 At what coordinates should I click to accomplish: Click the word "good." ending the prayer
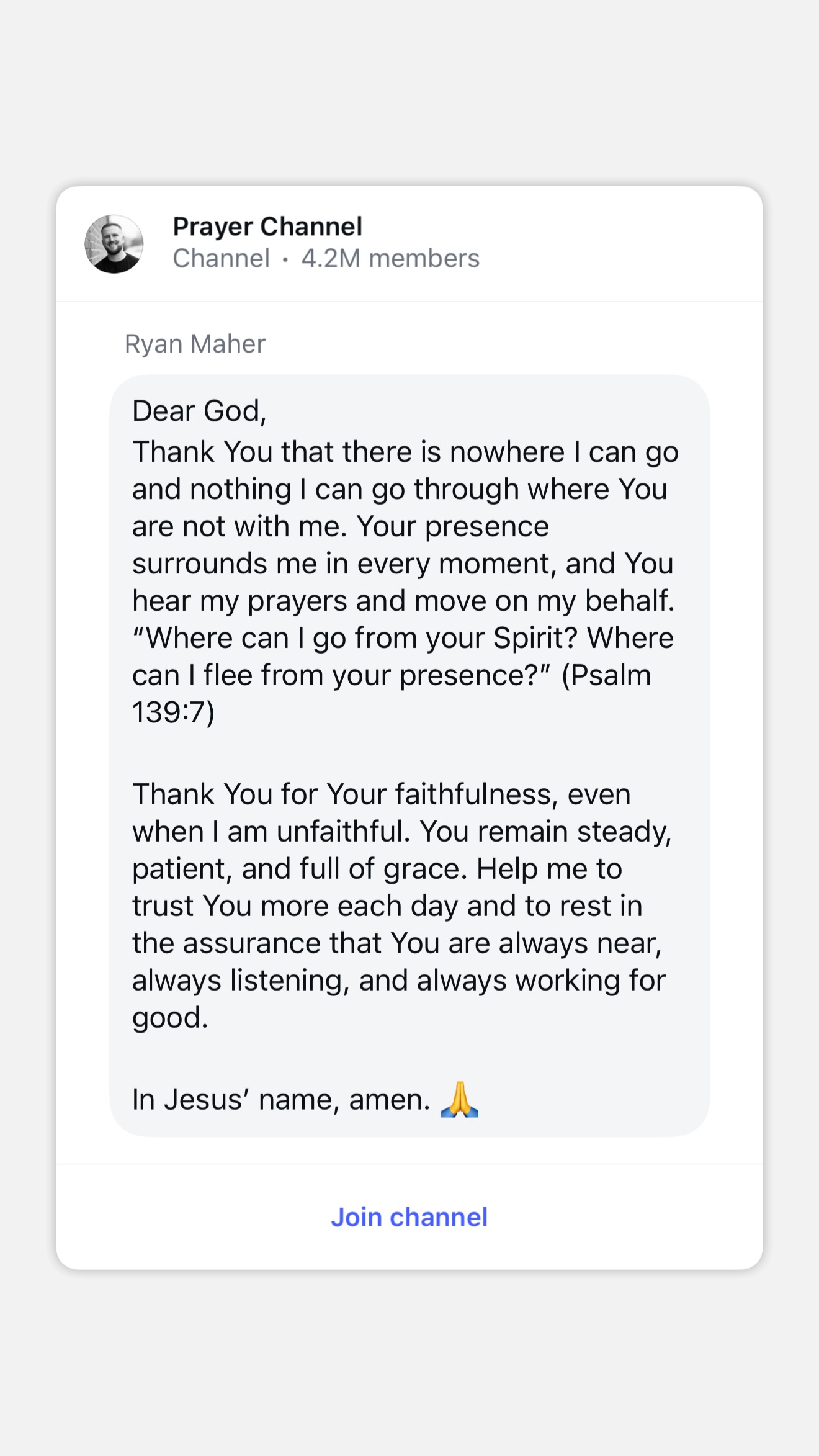click(x=170, y=1018)
